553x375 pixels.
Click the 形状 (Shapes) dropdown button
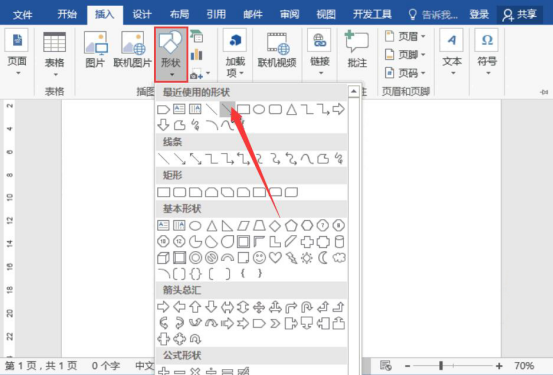coord(171,54)
